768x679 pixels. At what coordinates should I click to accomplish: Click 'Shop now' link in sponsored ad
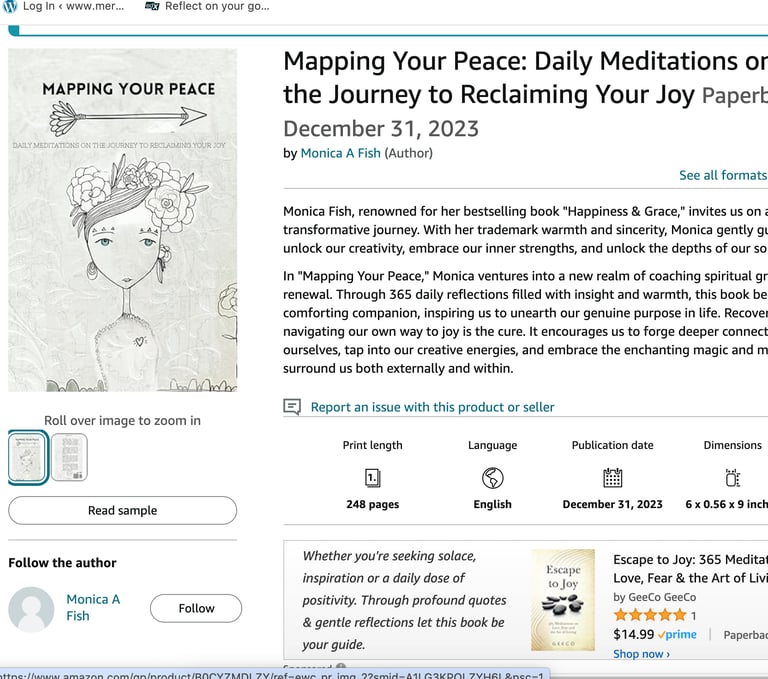point(641,654)
